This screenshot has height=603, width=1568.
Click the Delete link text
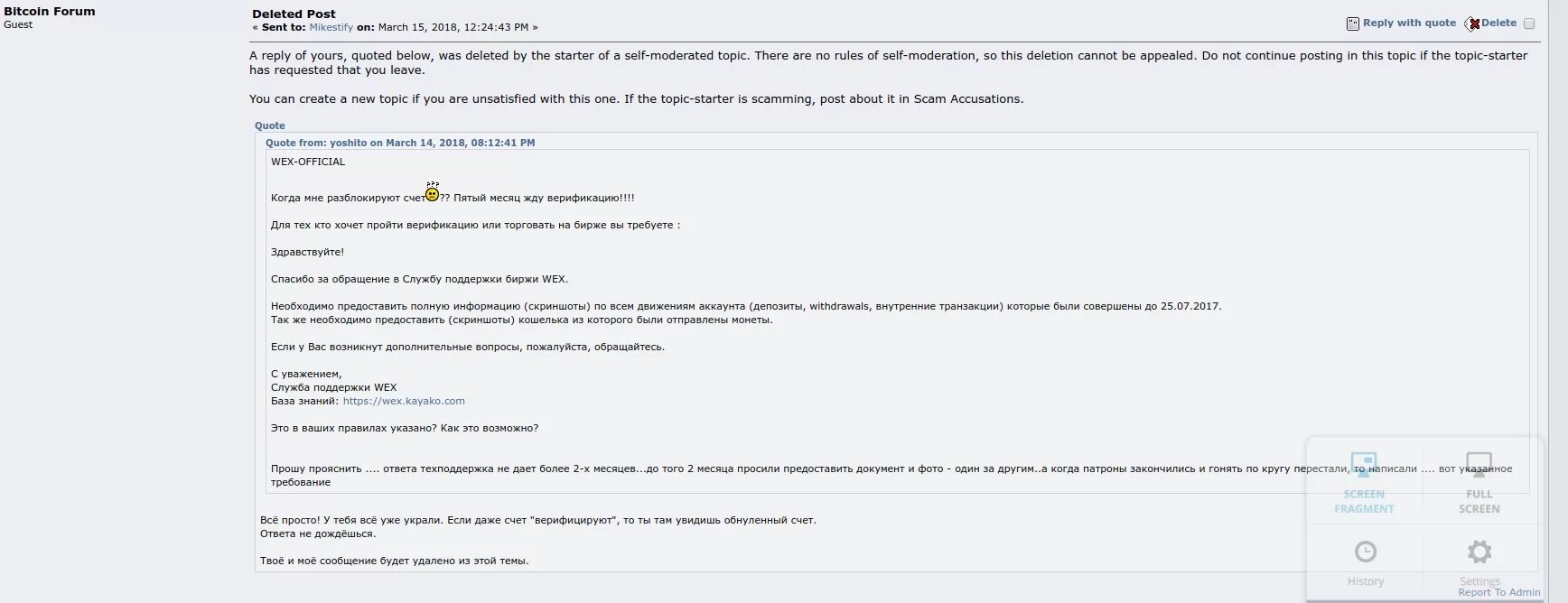tap(1498, 23)
